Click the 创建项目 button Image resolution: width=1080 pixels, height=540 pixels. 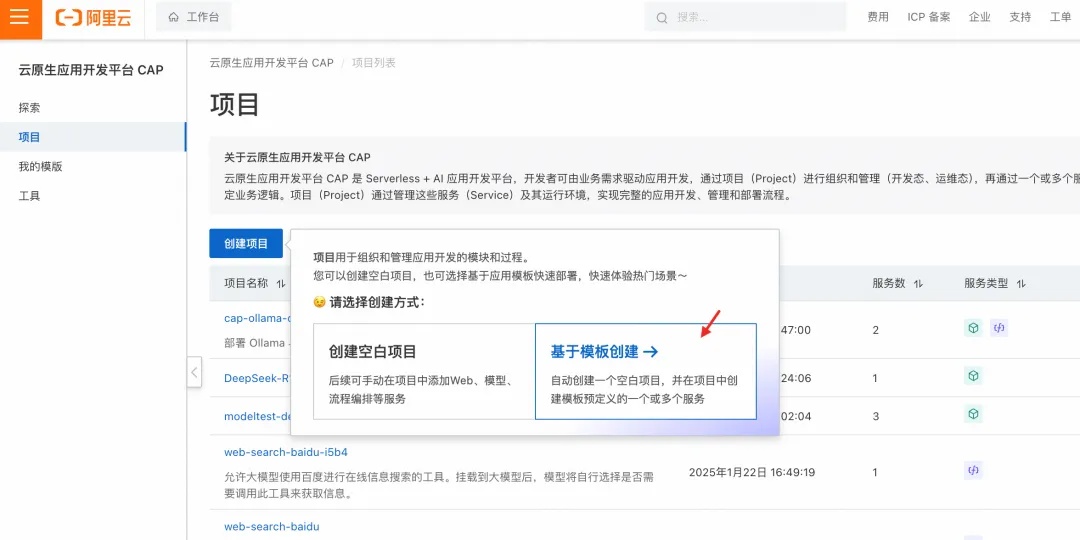pos(246,243)
